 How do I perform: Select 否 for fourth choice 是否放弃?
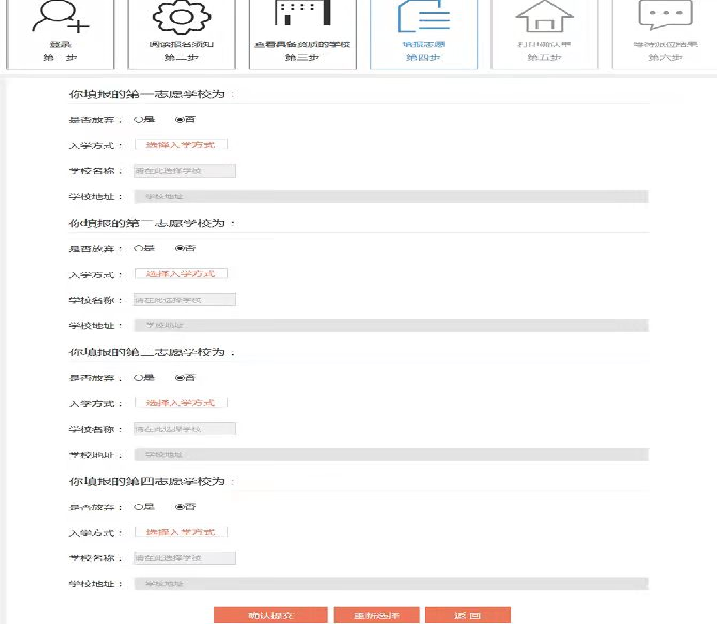coord(180,507)
